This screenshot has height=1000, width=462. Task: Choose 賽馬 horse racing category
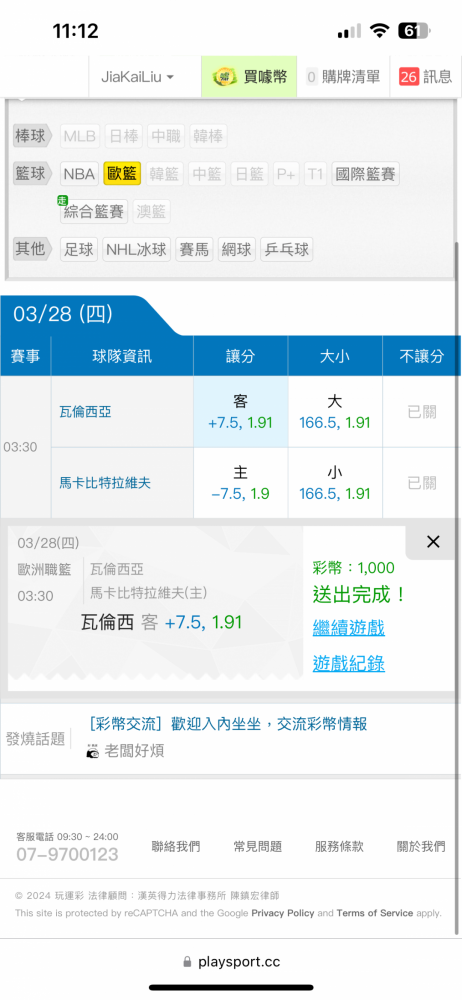[x=194, y=249]
